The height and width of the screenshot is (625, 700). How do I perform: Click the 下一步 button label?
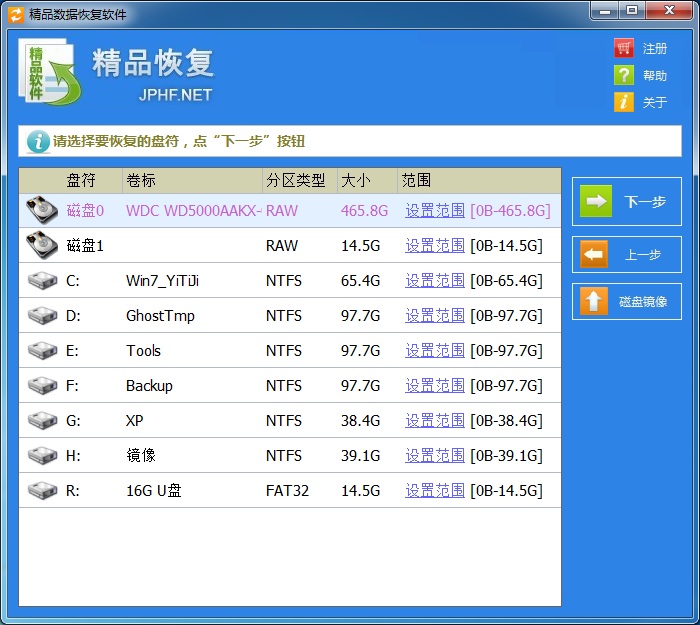pos(645,202)
